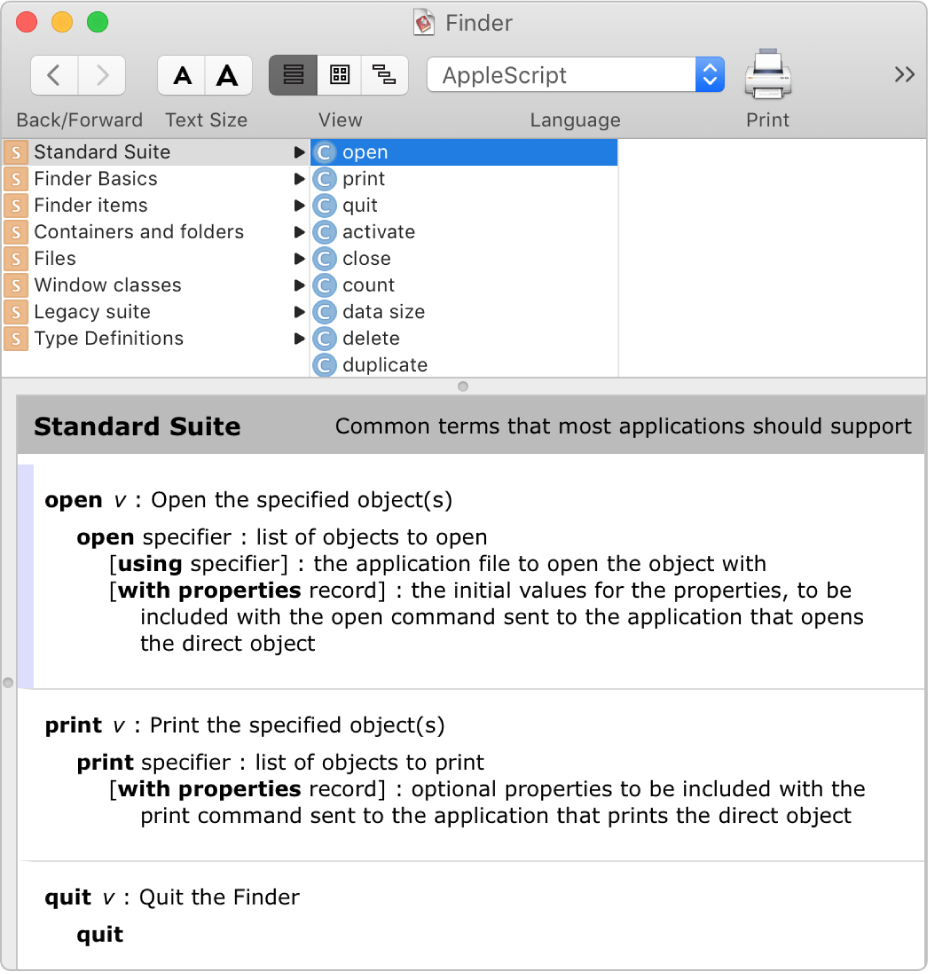Click the C icon beside delete
The height and width of the screenshot is (974, 931).
pos(324,339)
